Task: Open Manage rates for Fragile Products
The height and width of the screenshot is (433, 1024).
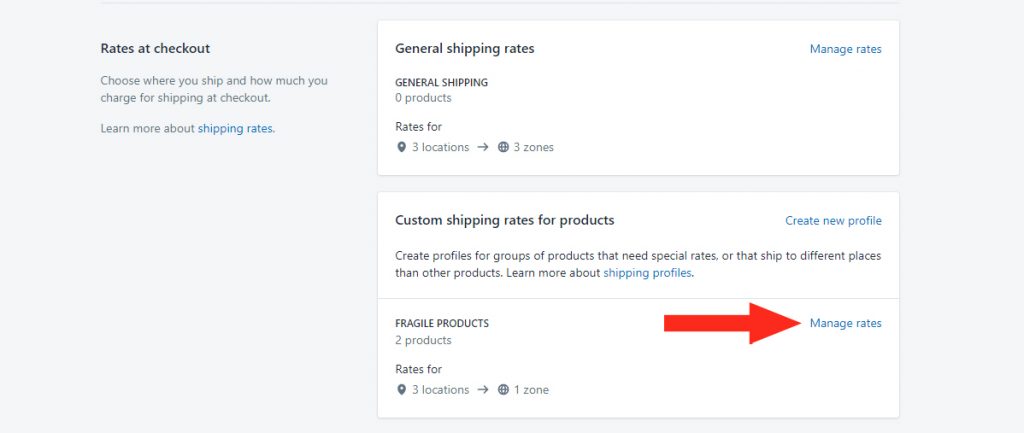Action: [845, 323]
